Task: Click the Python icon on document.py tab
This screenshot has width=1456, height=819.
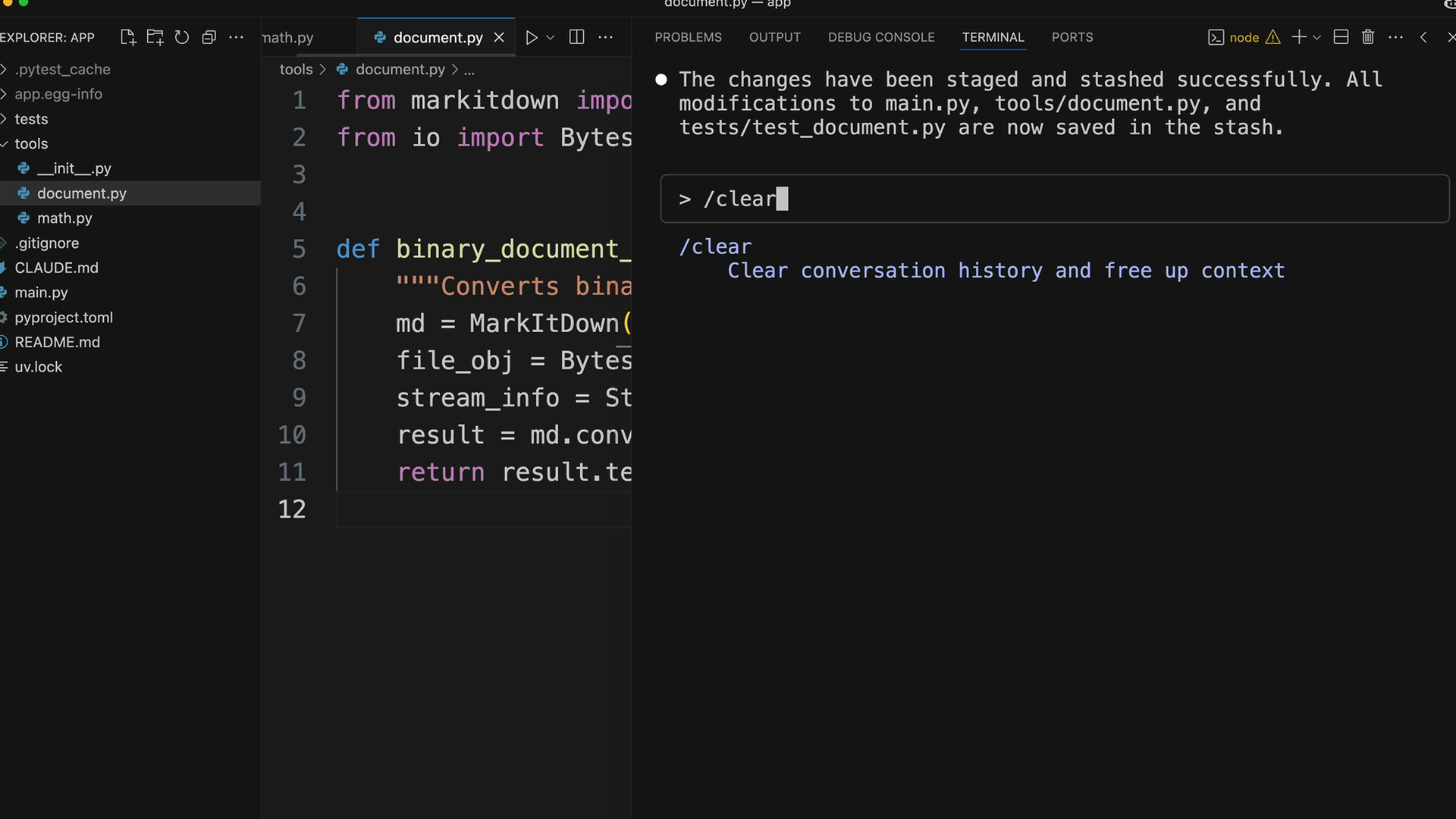Action: click(380, 37)
